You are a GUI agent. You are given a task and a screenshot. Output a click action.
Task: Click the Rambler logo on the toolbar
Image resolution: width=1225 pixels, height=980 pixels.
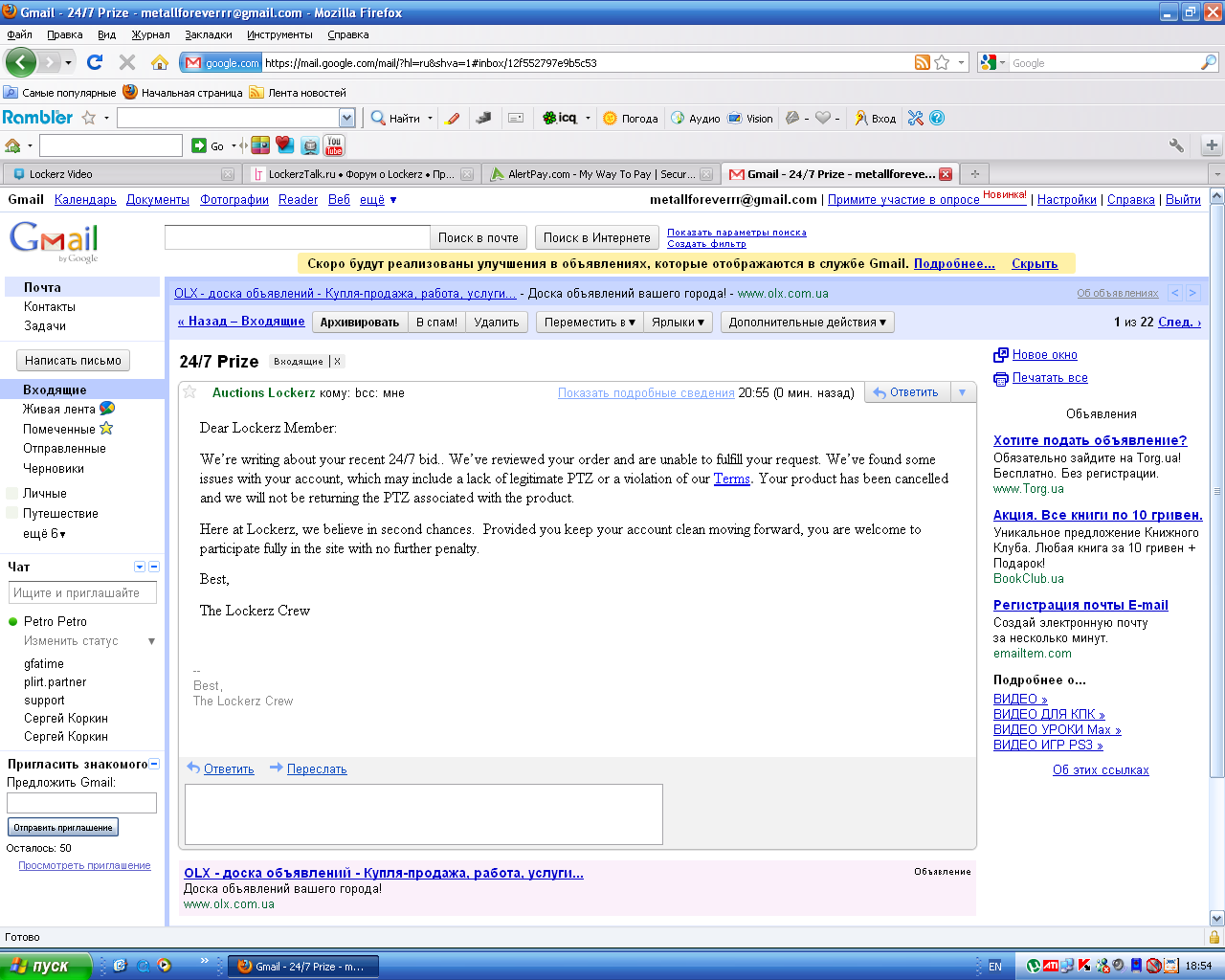pyautogui.click(x=37, y=117)
